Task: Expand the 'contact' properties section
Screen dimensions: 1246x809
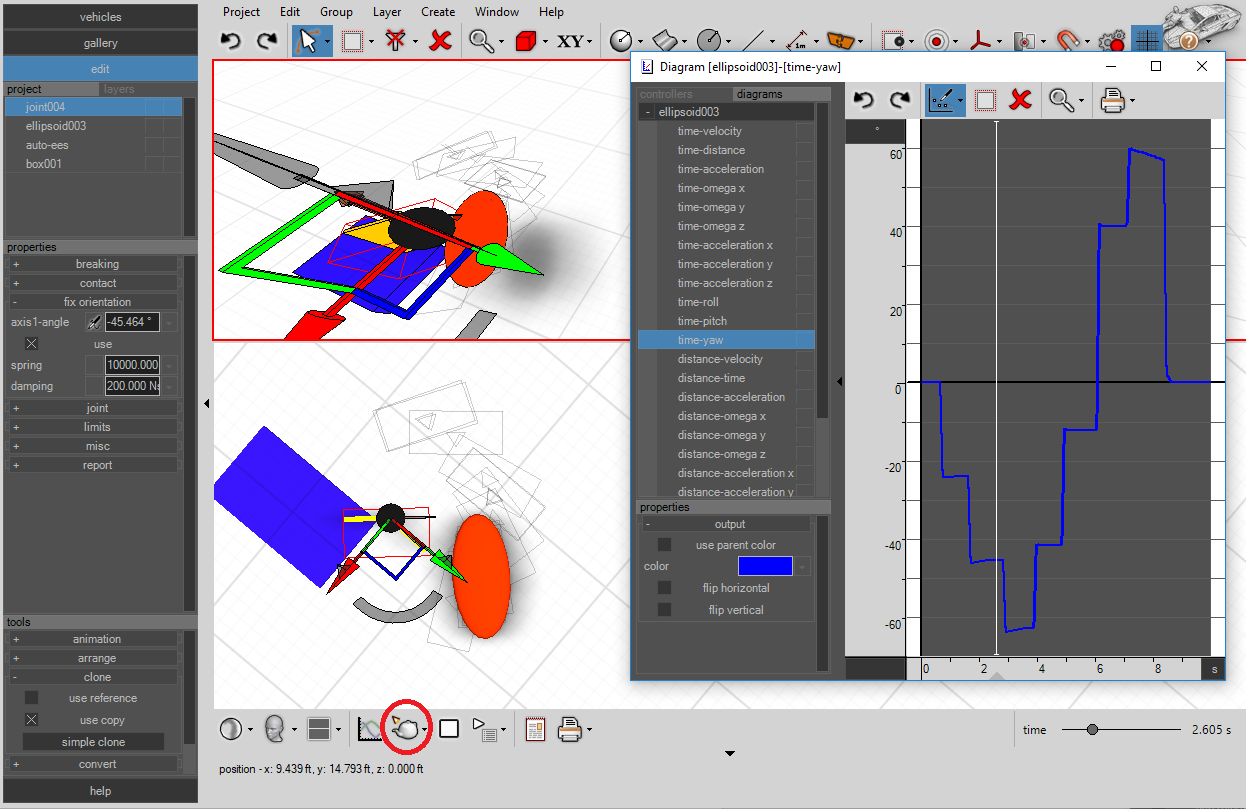Action: 95,283
